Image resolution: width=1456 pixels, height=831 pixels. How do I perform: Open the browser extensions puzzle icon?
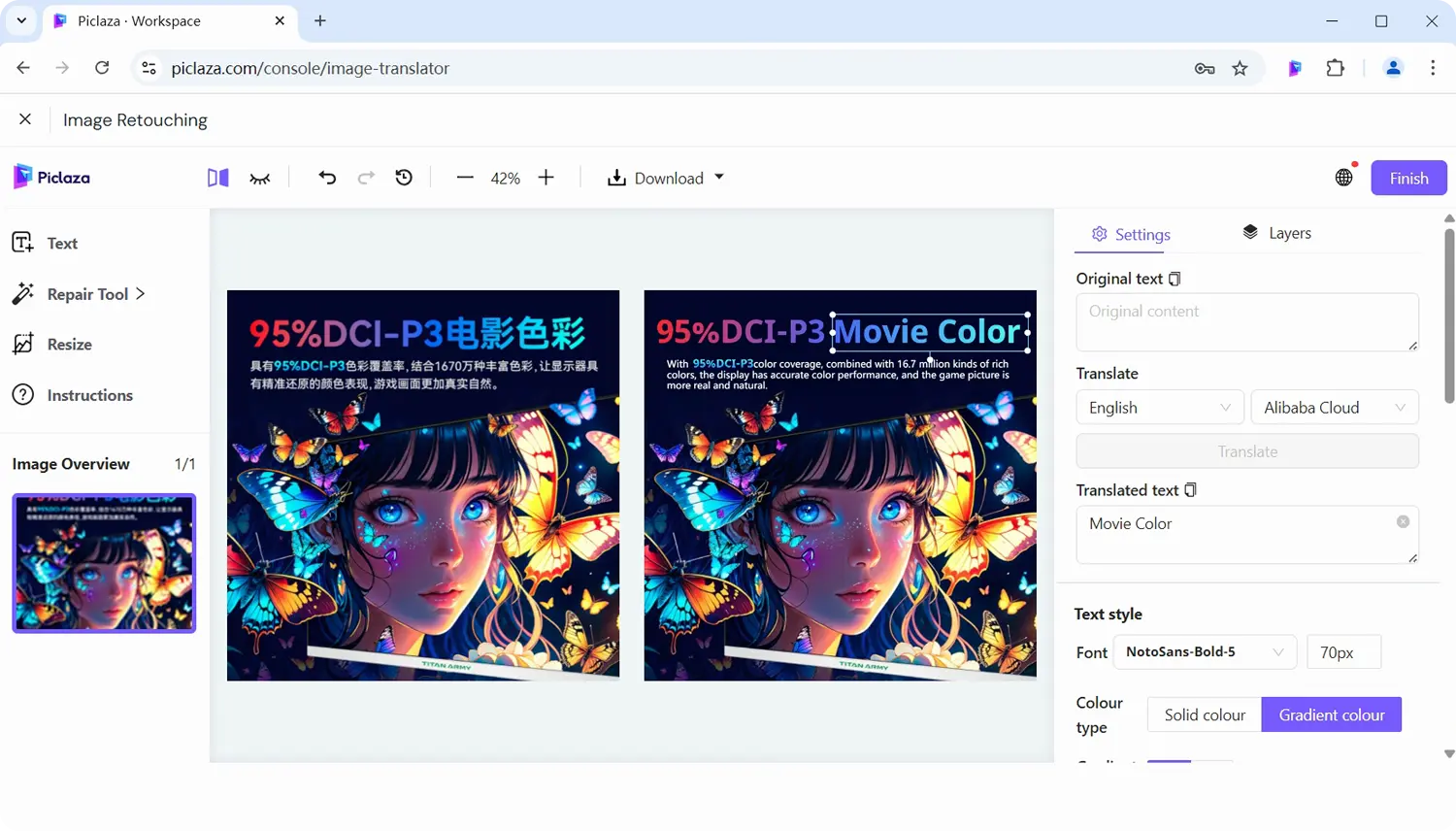pos(1336,68)
